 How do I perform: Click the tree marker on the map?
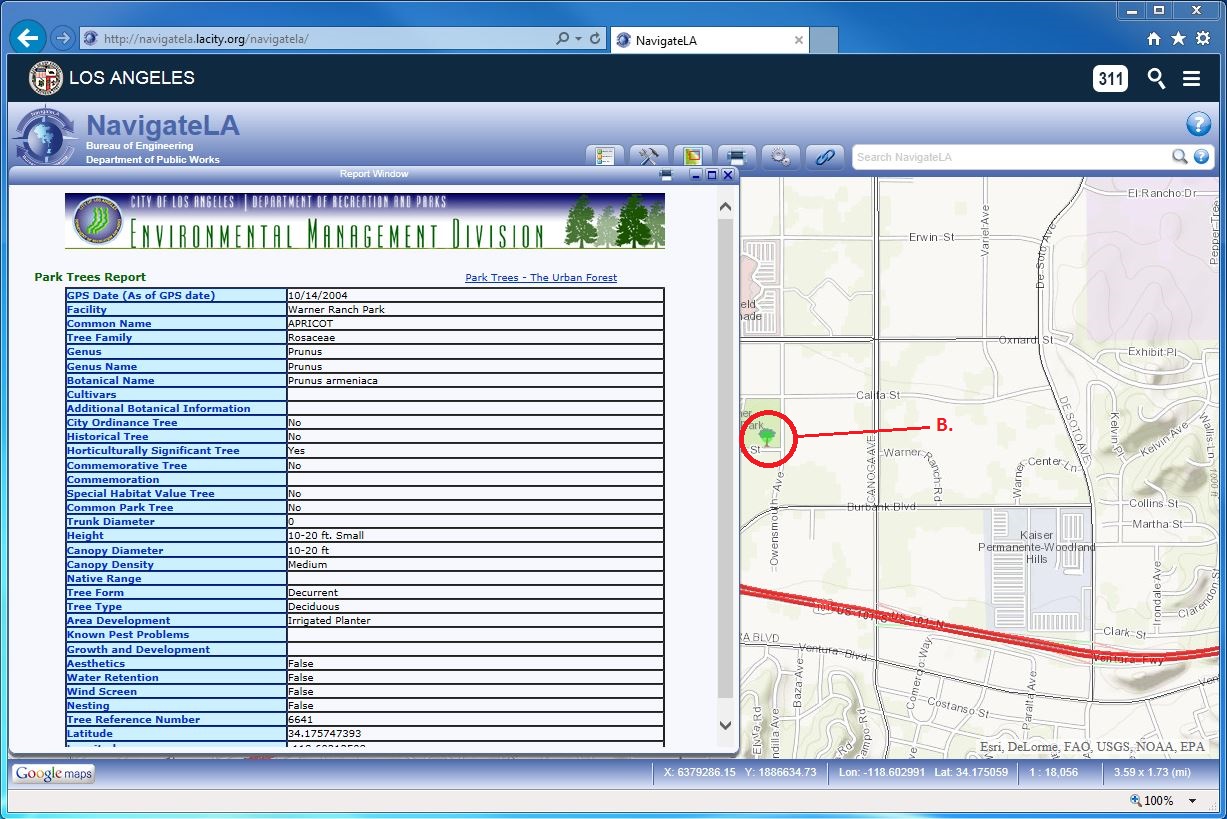click(767, 436)
